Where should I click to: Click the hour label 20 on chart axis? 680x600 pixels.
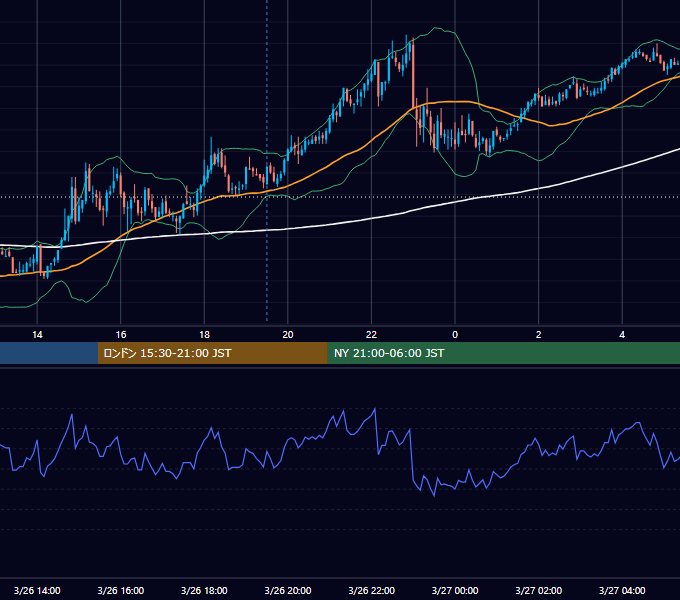click(x=288, y=335)
